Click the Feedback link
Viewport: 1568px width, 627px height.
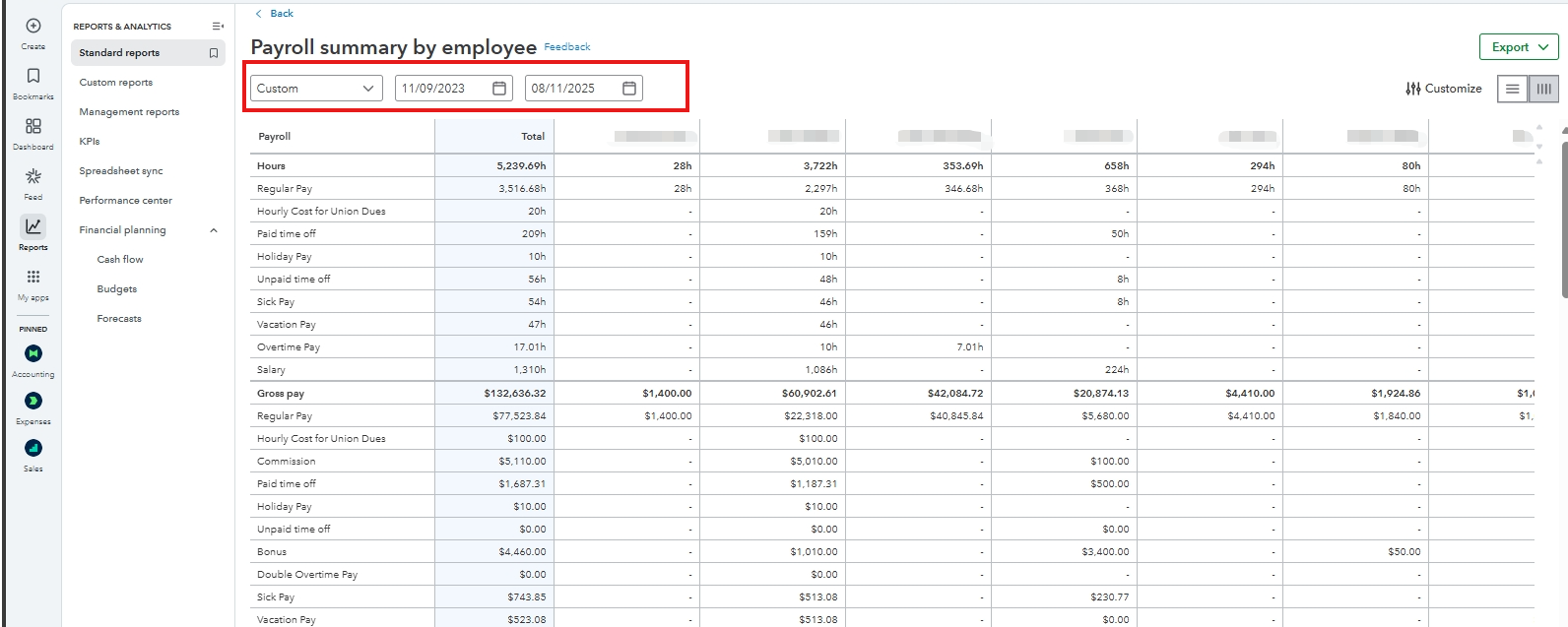[x=567, y=47]
